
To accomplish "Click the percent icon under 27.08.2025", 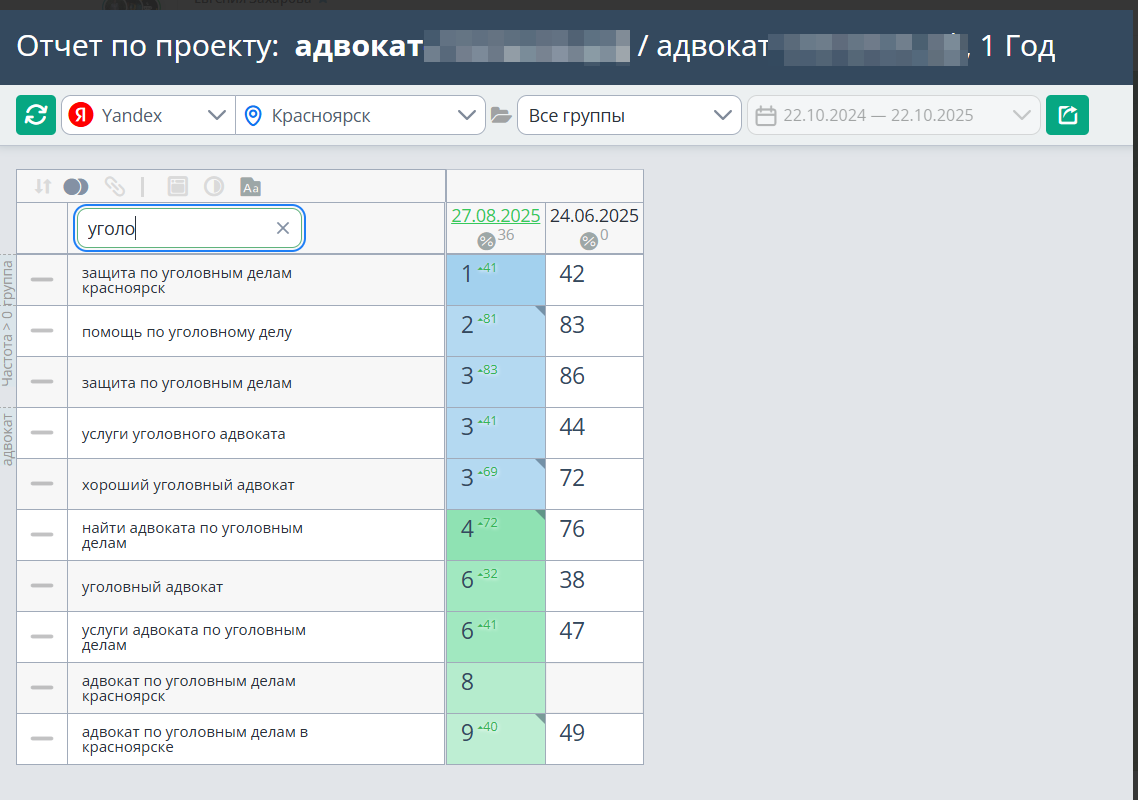I will point(486,240).
